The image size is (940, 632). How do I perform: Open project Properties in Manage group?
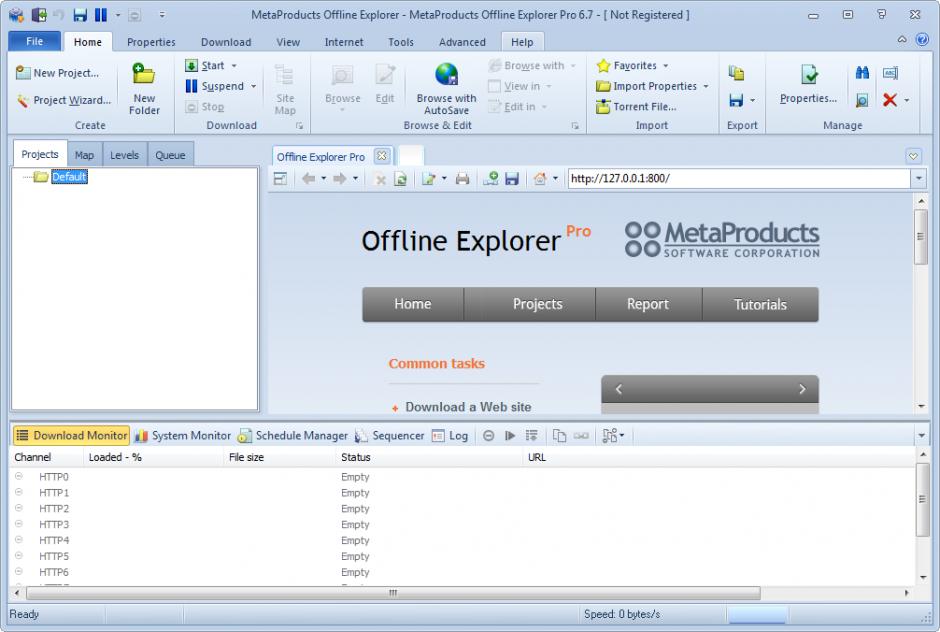tap(808, 84)
